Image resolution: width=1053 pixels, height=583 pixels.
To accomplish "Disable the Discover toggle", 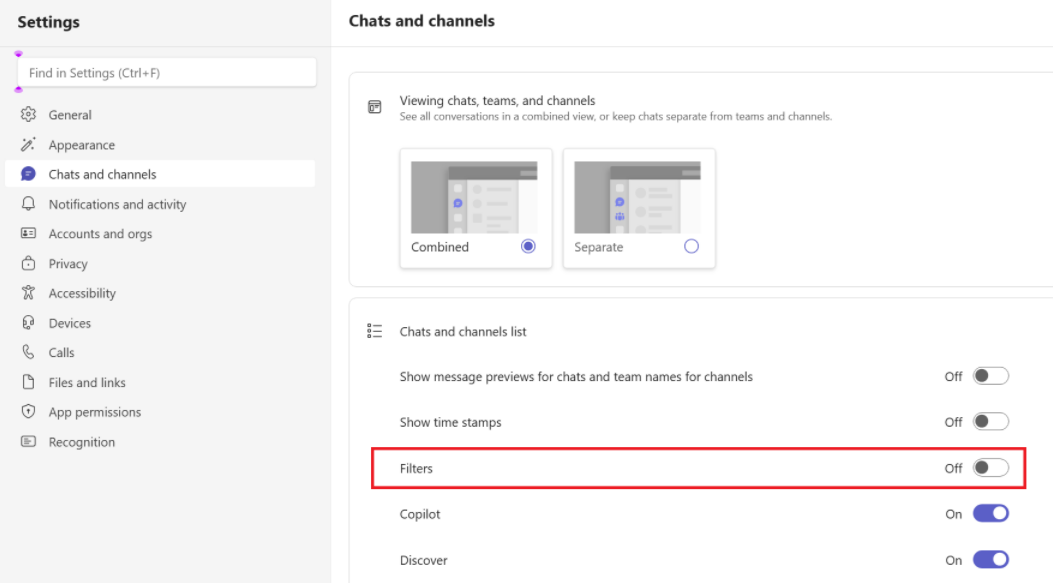I will pos(991,559).
